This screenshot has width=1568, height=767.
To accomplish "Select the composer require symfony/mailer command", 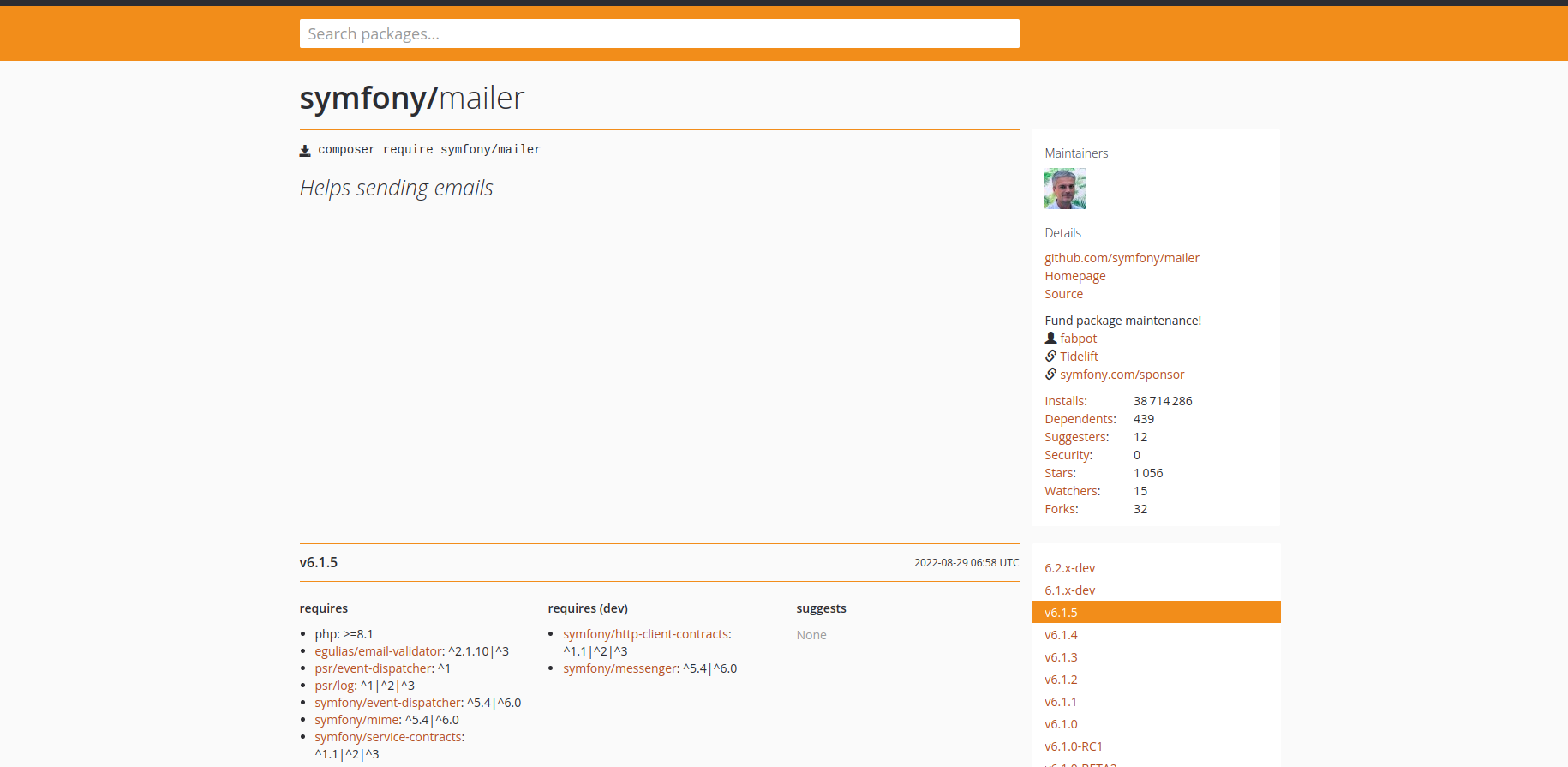I will [x=429, y=150].
